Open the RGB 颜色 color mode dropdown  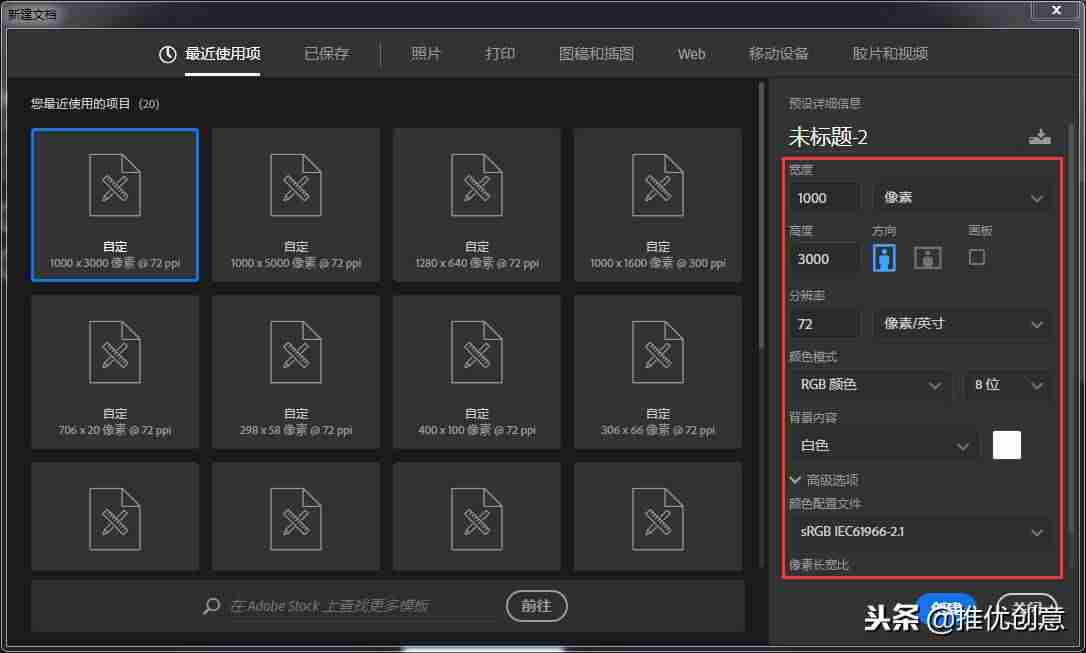click(871, 385)
